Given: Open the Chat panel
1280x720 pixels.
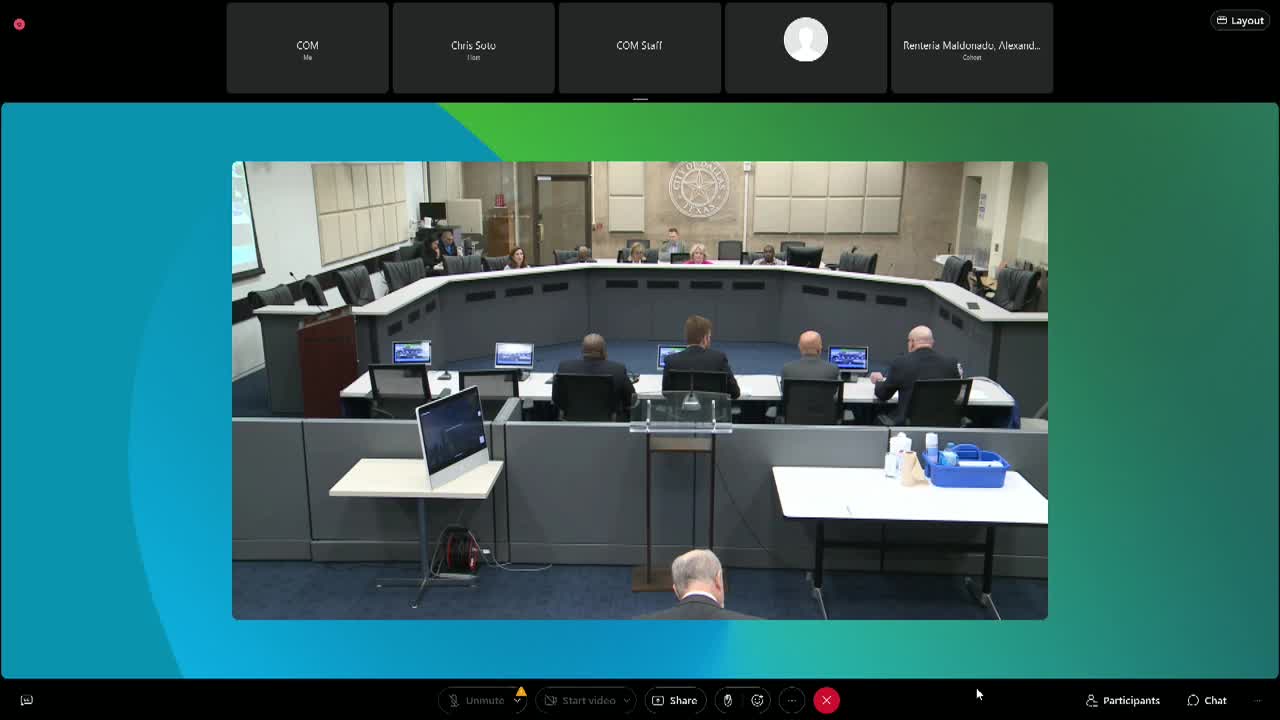Looking at the screenshot, I should coord(1207,700).
